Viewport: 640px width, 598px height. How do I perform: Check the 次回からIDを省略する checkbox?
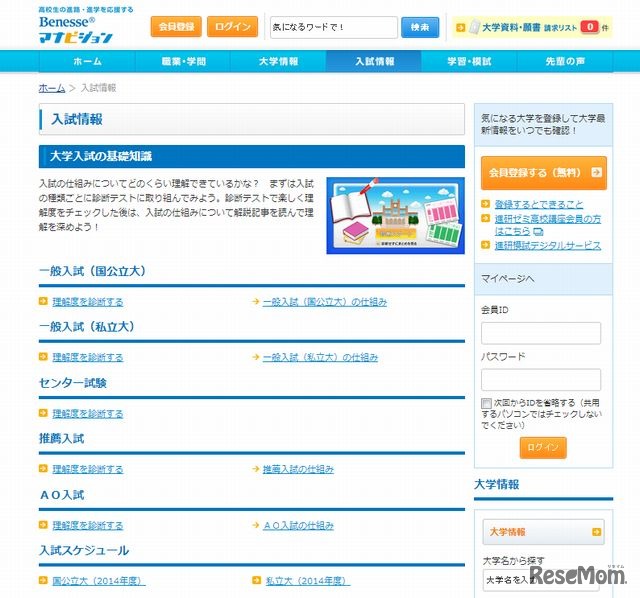click(x=486, y=403)
